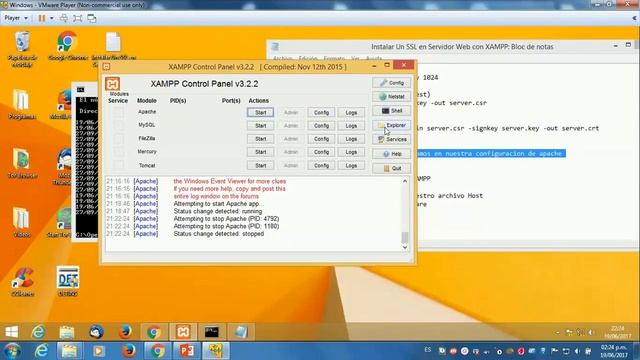The height and width of the screenshot is (360, 640).
Task: Open the Player dropdown menu in VMware
Action: coord(16,18)
